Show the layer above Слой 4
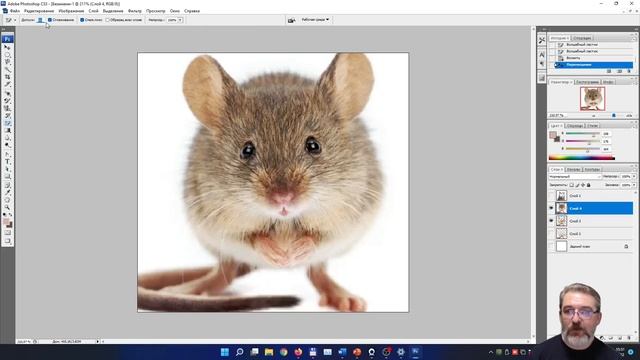This screenshot has width=640, height=360. (551, 196)
